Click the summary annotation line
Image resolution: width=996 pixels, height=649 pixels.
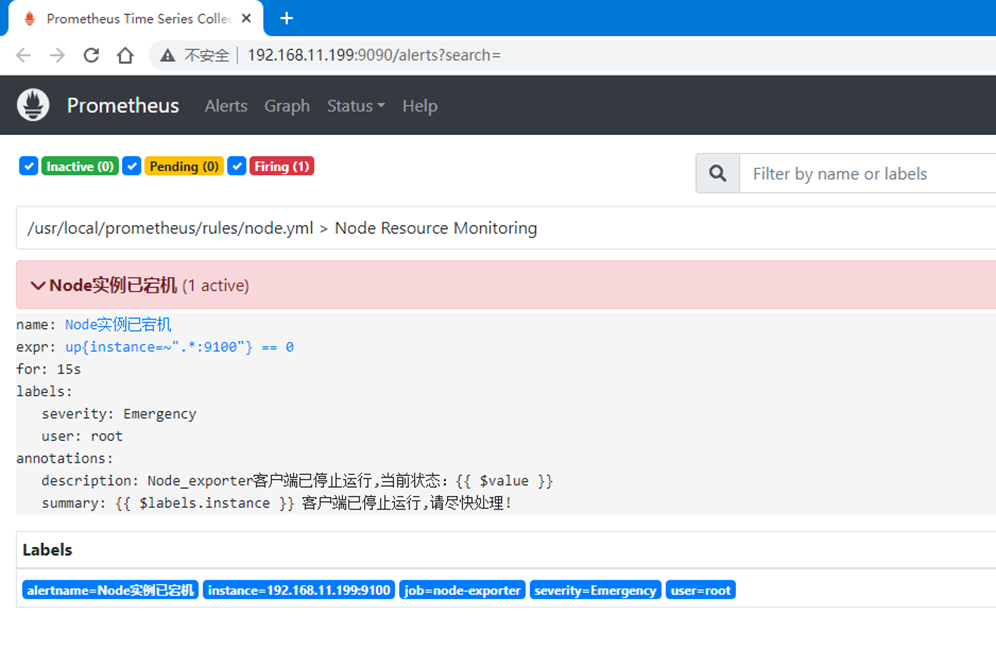(x=276, y=503)
